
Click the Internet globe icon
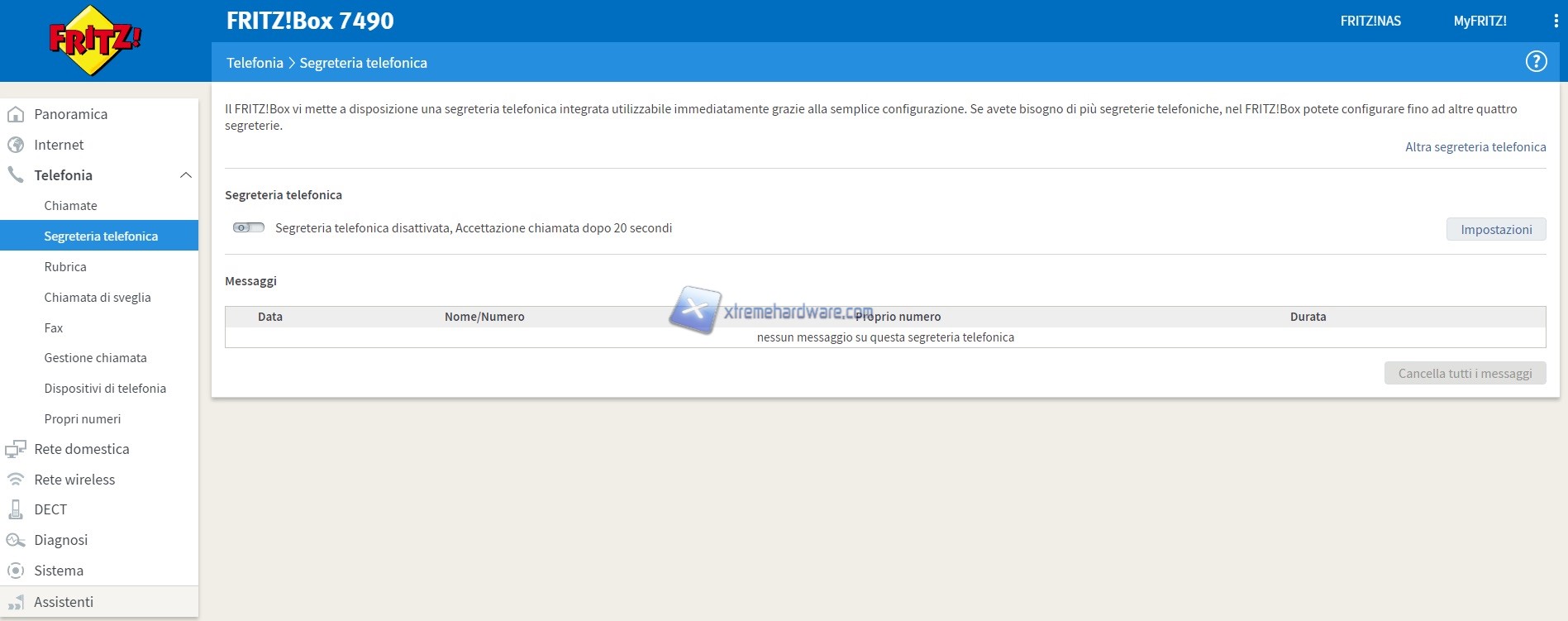pos(16,145)
